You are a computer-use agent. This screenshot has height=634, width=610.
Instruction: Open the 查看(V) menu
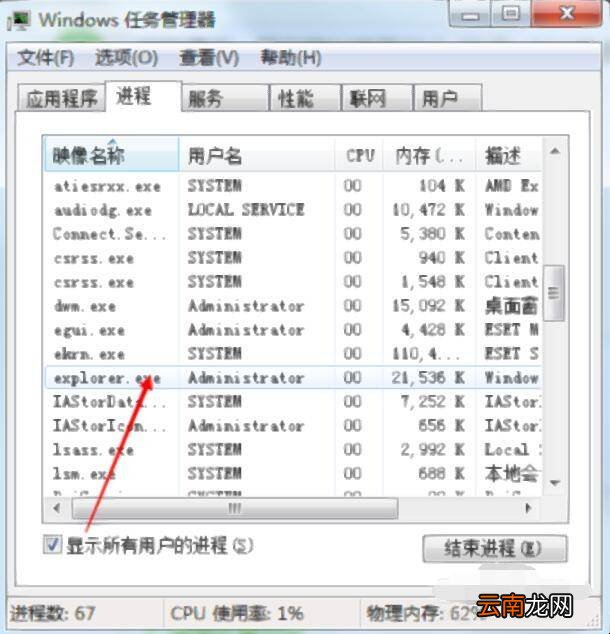209,58
